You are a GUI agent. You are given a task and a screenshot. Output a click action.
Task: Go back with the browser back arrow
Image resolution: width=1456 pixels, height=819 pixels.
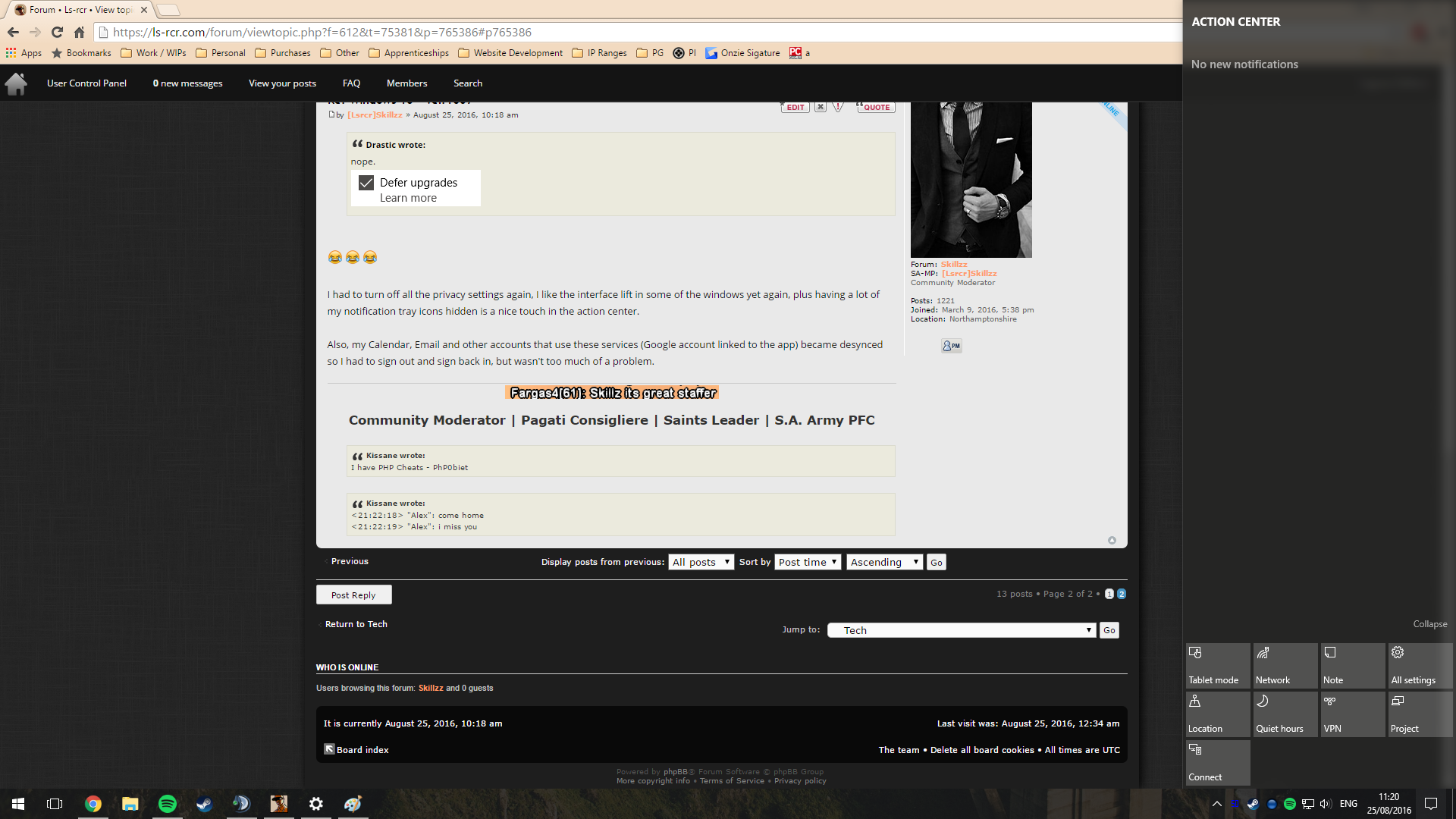(13, 32)
